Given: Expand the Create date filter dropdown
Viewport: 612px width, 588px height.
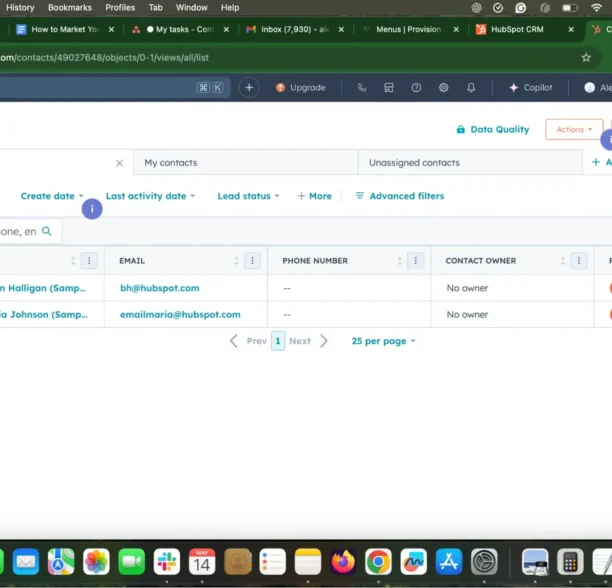Looking at the screenshot, I should coord(52,196).
